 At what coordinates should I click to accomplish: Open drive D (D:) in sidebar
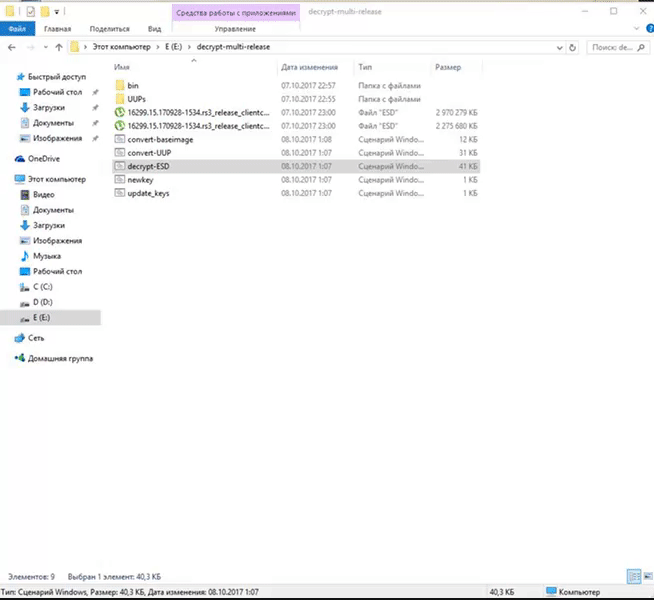[x=43, y=302]
